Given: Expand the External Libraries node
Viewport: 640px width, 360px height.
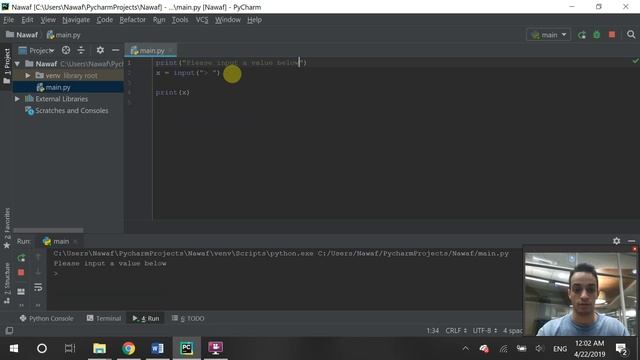Looking at the screenshot, I should 18,99.
